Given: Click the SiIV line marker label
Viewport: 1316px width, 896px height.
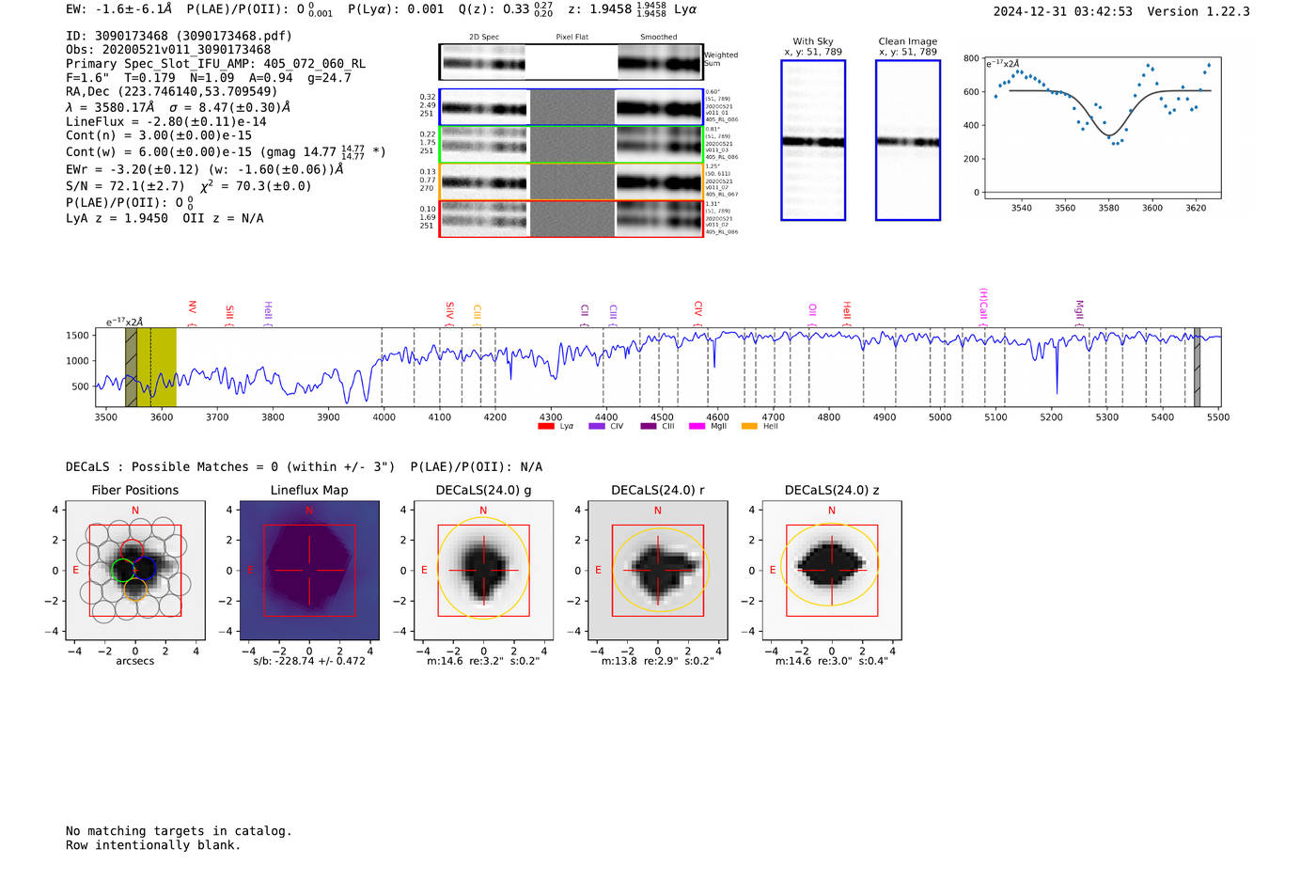Looking at the screenshot, I should click(449, 310).
